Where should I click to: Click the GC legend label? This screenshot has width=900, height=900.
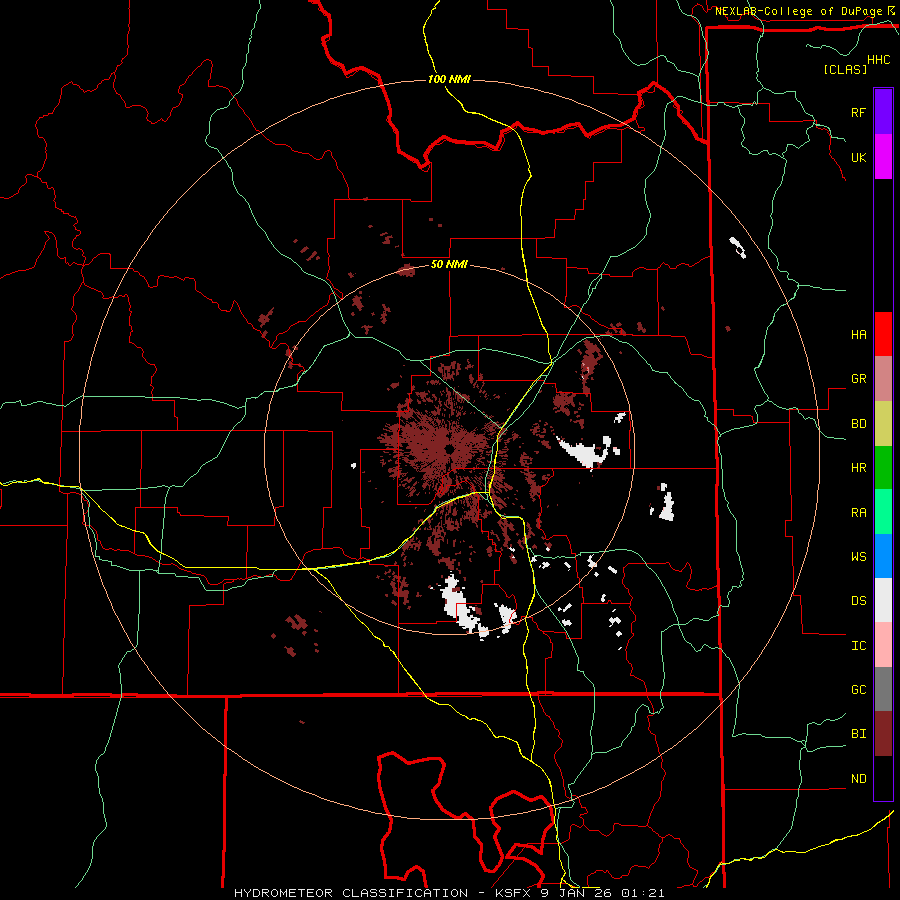click(858, 690)
